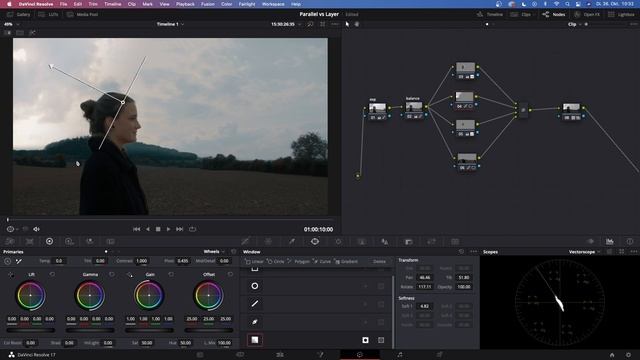Add a Linear window
This screenshot has height=360, width=640.
point(254,261)
